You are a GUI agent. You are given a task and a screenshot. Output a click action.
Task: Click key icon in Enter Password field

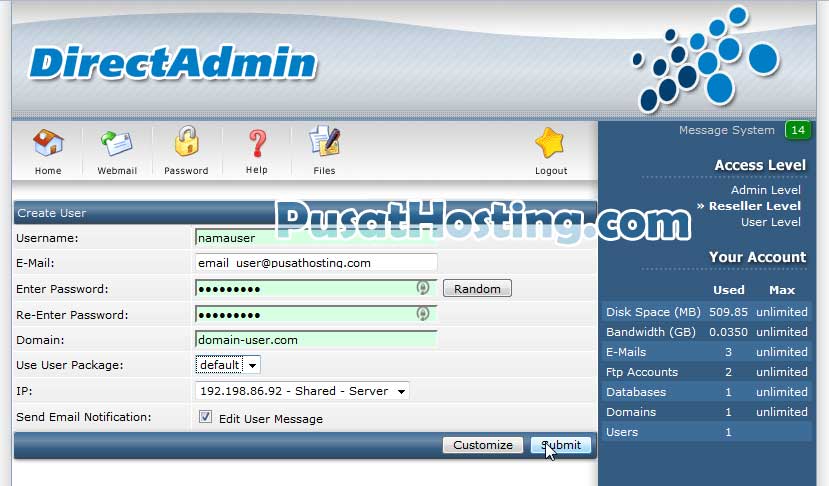(x=422, y=287)
